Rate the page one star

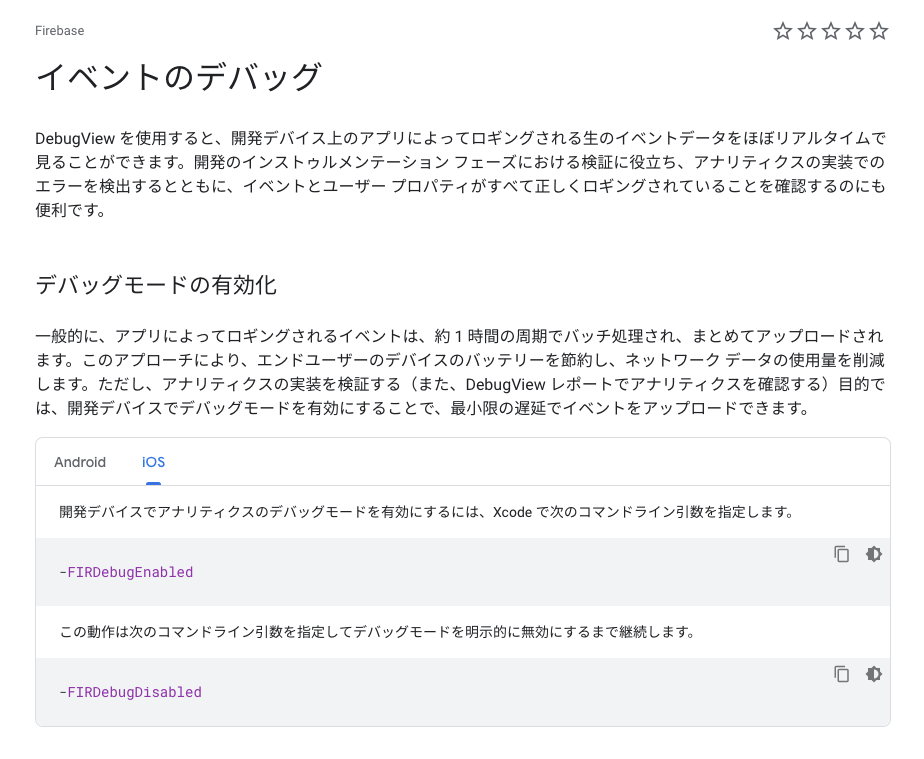783,31
